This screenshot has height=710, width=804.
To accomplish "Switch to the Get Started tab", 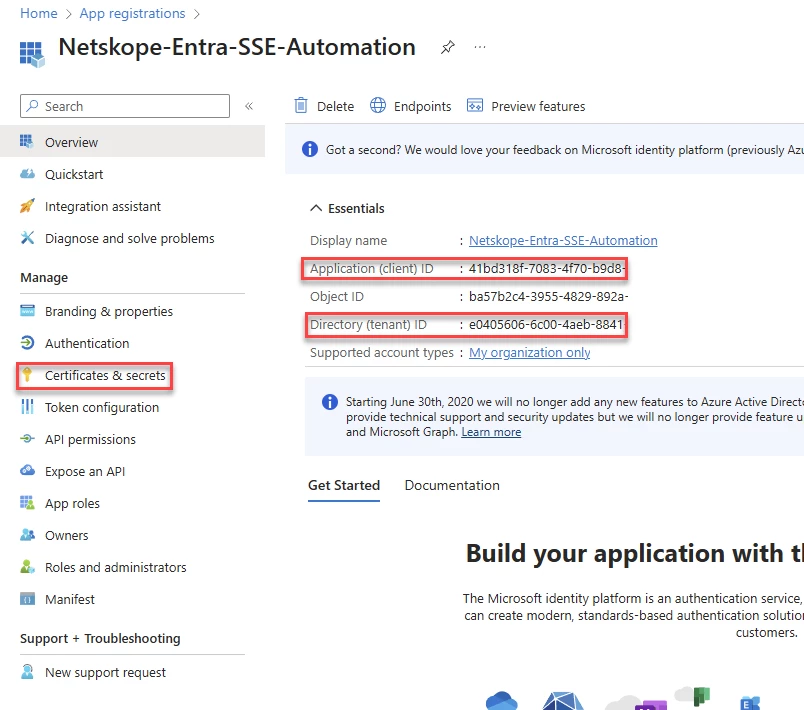I will point(344,485).
